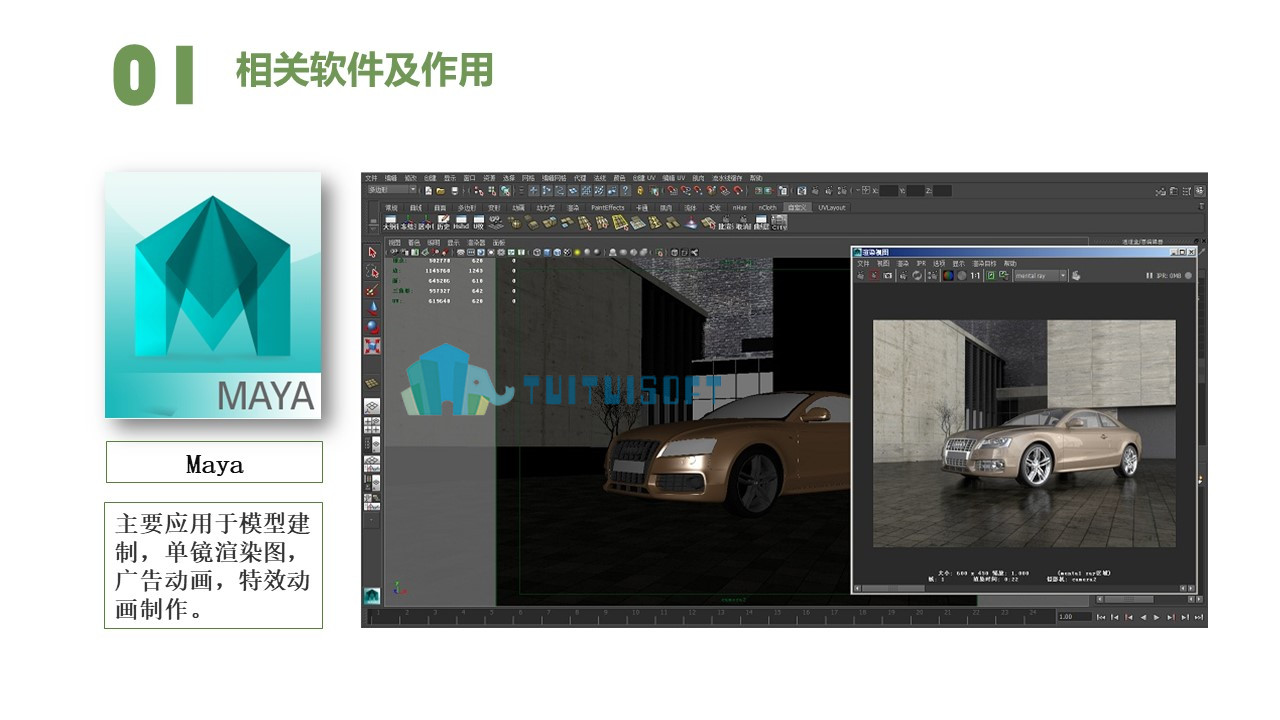Pause IPR tuning in render view
This screenshot has height=720, width=1280.
click(x=1148, y=275)
